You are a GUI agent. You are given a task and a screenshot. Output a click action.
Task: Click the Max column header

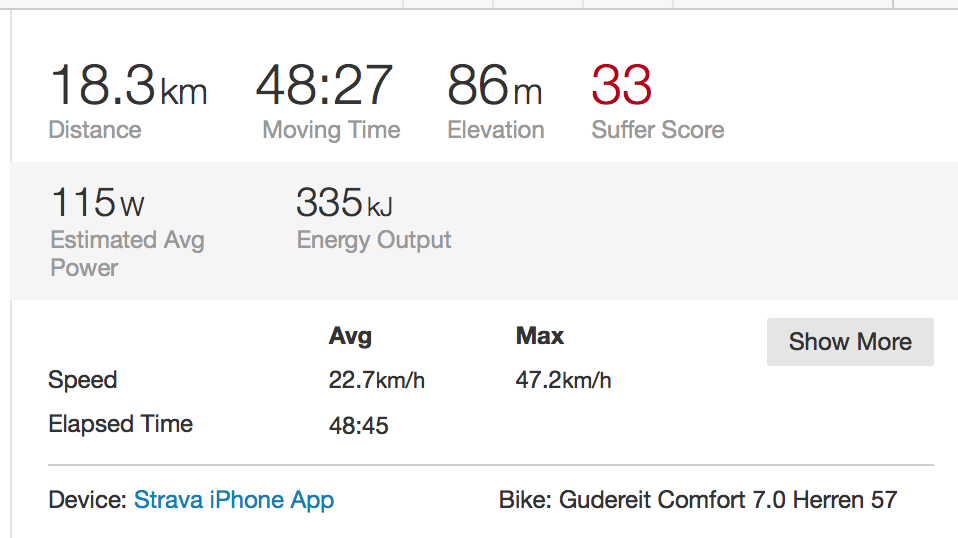[540, 336]
